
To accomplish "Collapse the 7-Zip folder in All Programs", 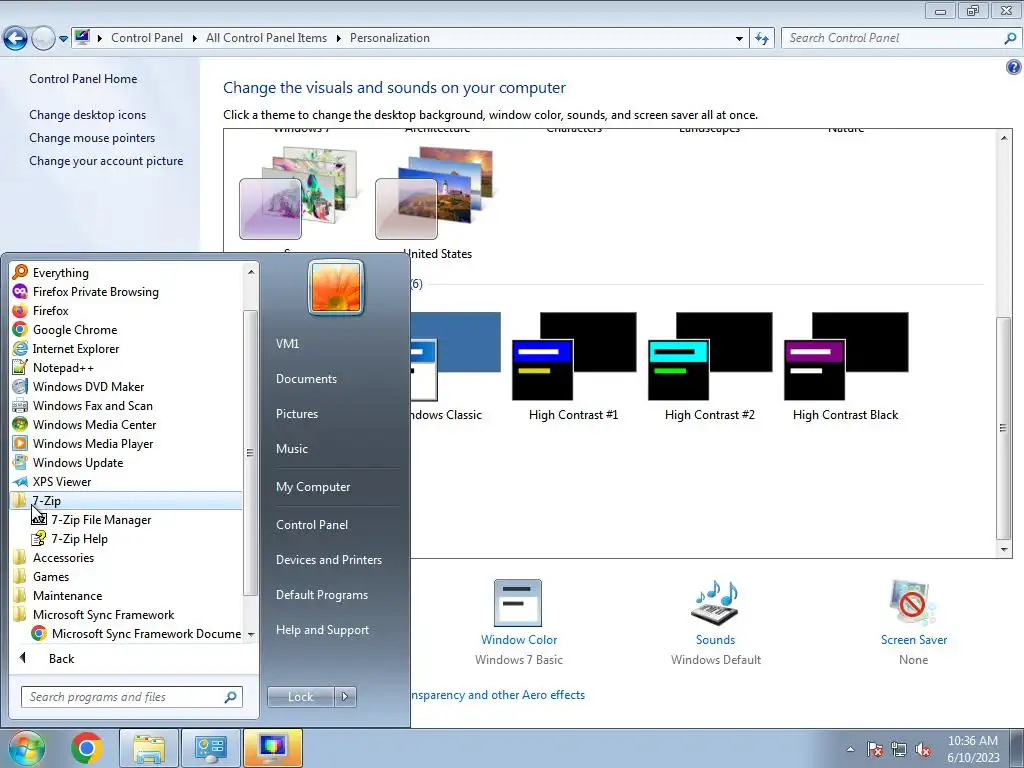I will 46,500.
